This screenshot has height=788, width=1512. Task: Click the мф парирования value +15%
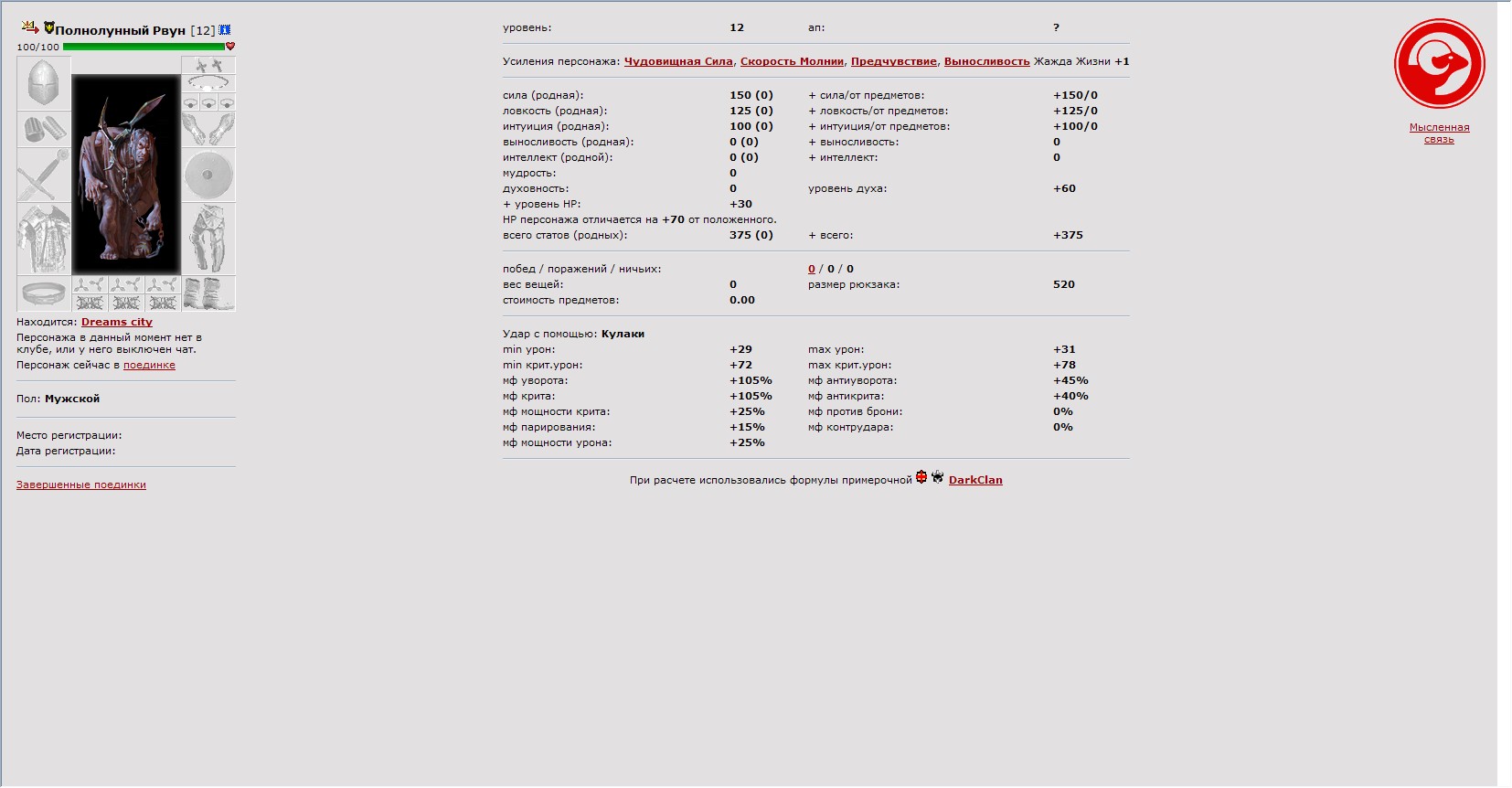(x=747, y=427)
